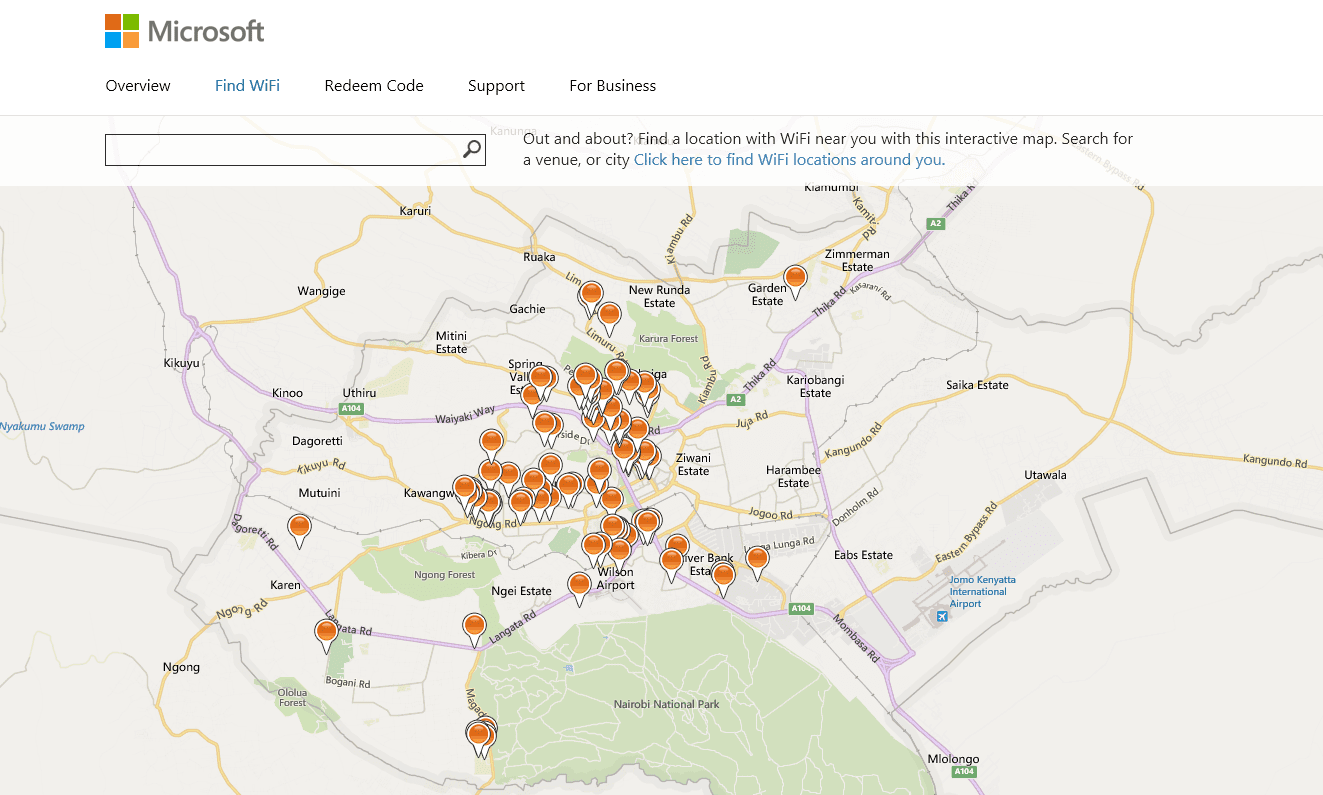The width and height of the screenshot is (1323, 795).
Task: Open the Overview tab
Action: pyautogui.click(x=138, y=86)
